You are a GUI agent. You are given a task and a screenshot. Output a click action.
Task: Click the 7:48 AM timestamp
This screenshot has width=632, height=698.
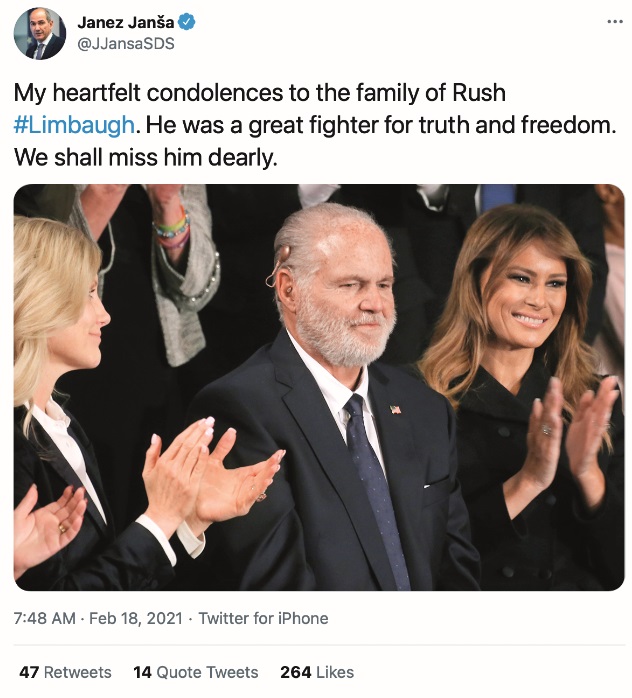point(45,619)
